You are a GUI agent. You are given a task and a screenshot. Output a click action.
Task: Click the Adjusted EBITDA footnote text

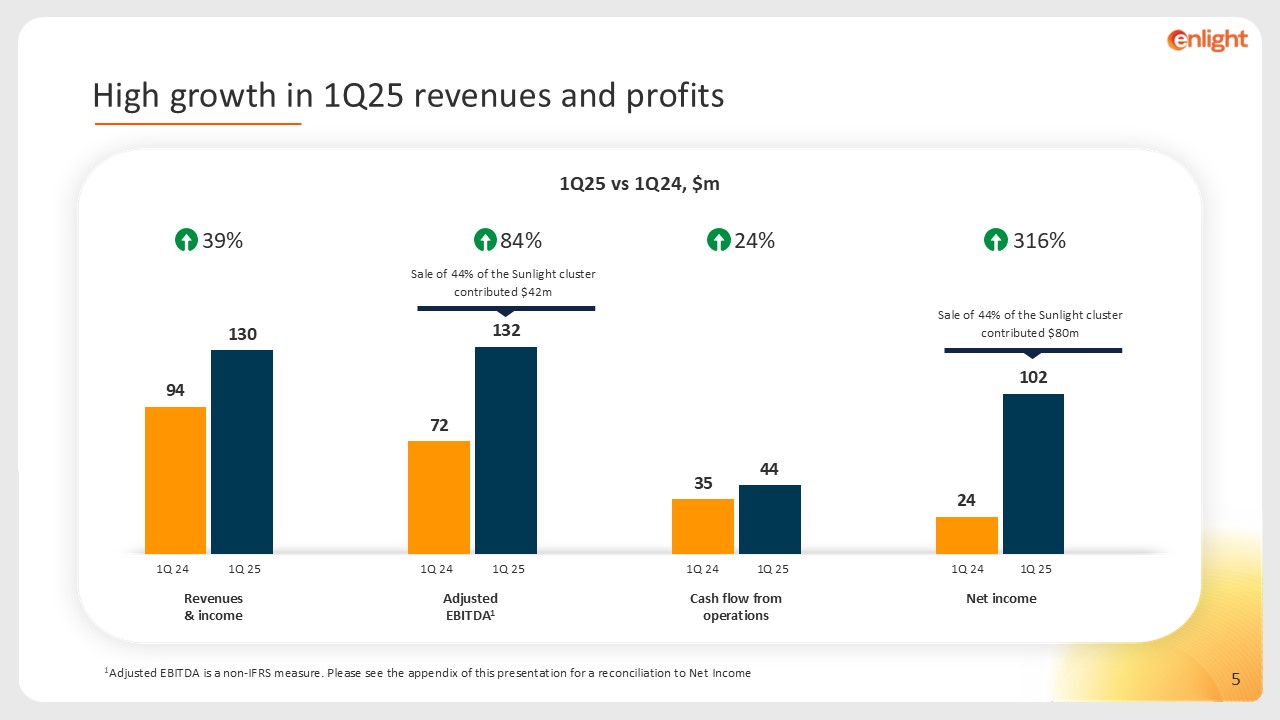[428, 673]
